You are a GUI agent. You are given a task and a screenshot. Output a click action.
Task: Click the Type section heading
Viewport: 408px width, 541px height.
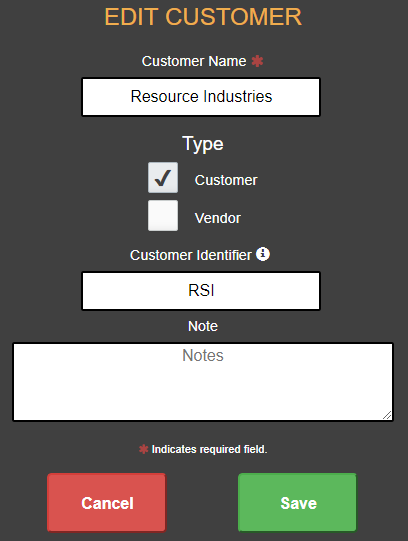pyautogui.click(x=203, y=144)
